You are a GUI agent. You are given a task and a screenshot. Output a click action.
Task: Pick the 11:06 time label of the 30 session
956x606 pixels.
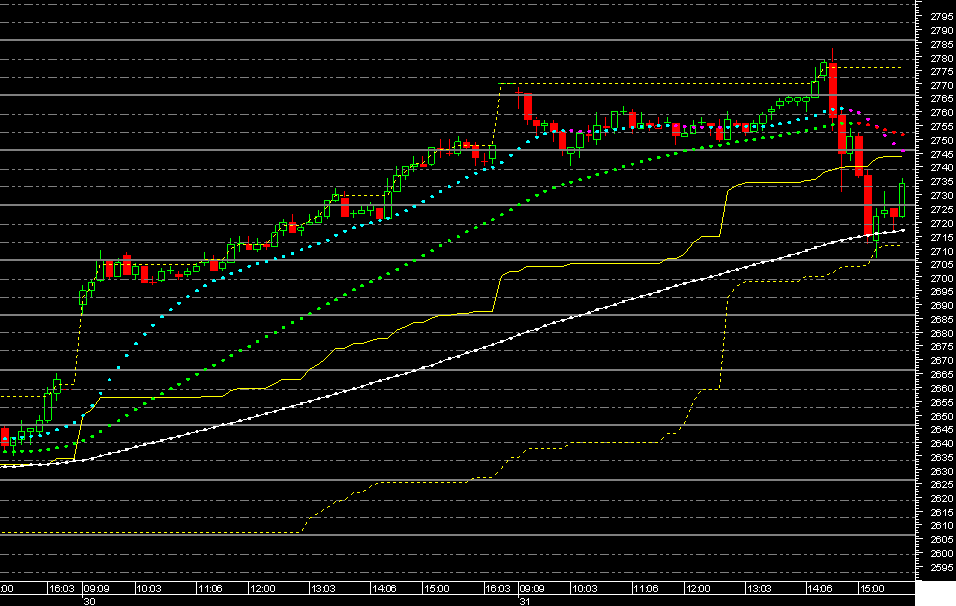210,589
